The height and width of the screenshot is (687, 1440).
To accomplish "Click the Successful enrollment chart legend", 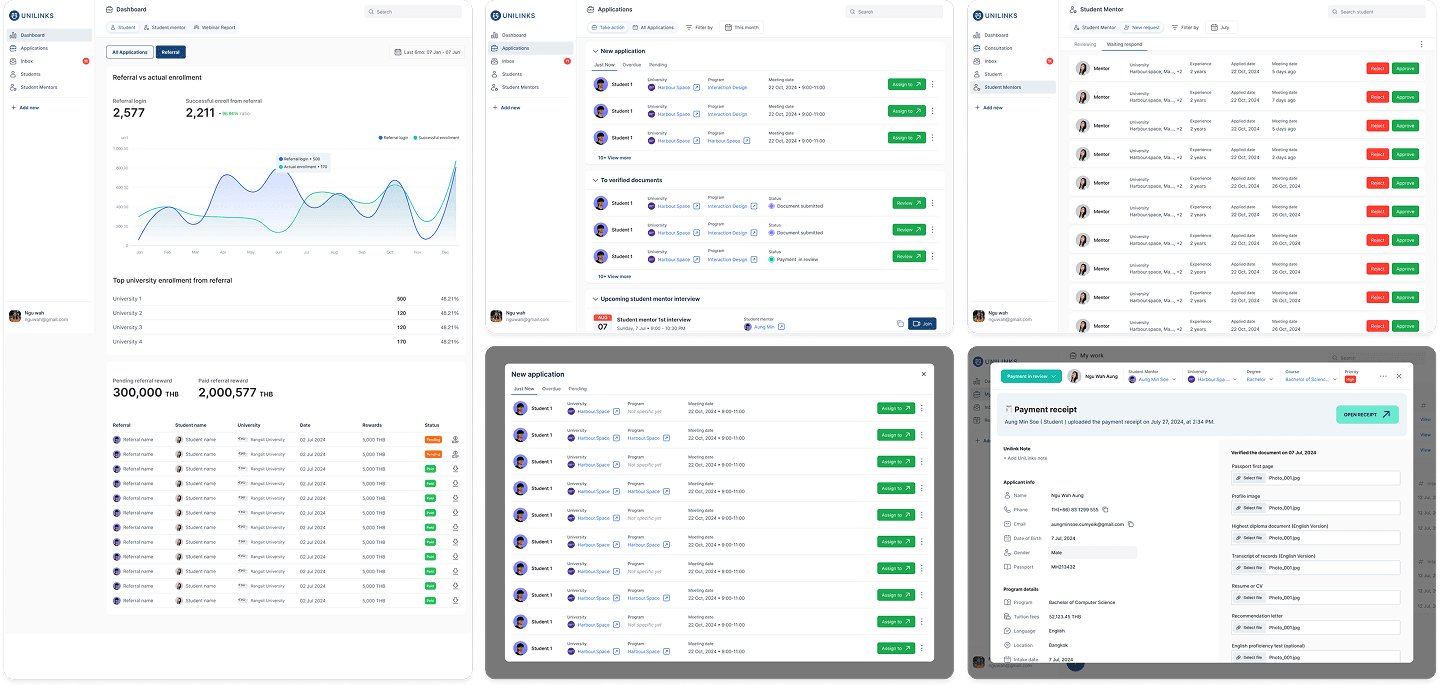I will click(436, 137).
